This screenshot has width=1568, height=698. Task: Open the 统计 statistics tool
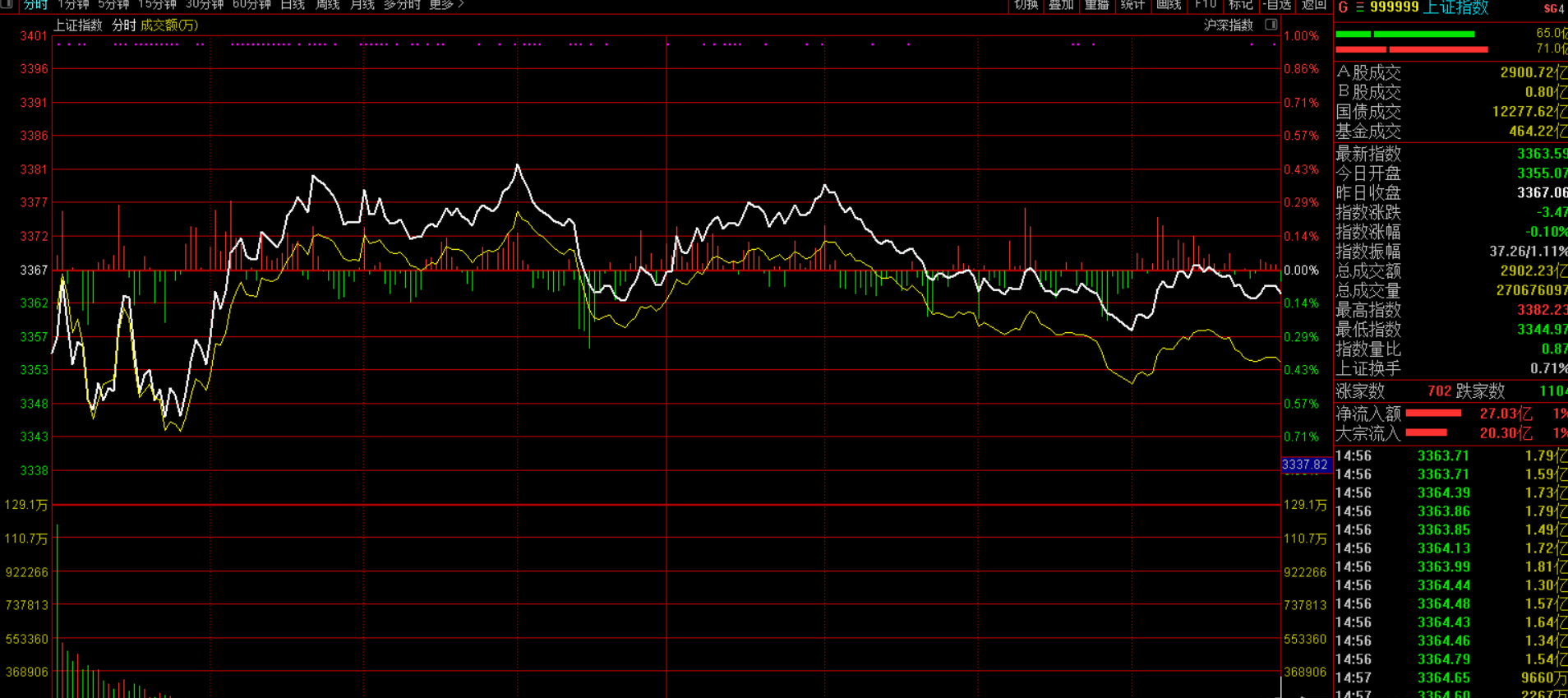[x=1132, y=5]
